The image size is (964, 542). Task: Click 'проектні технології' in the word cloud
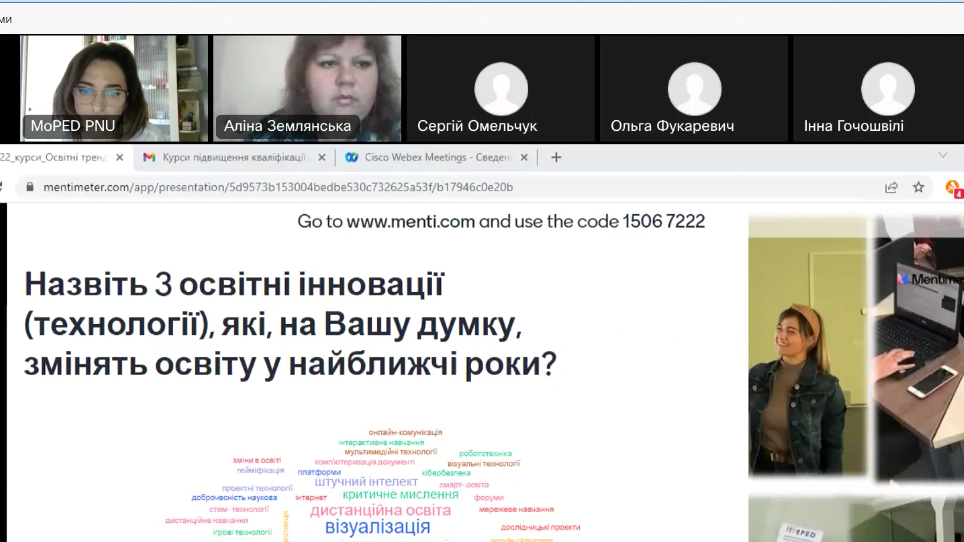(257, 489)
